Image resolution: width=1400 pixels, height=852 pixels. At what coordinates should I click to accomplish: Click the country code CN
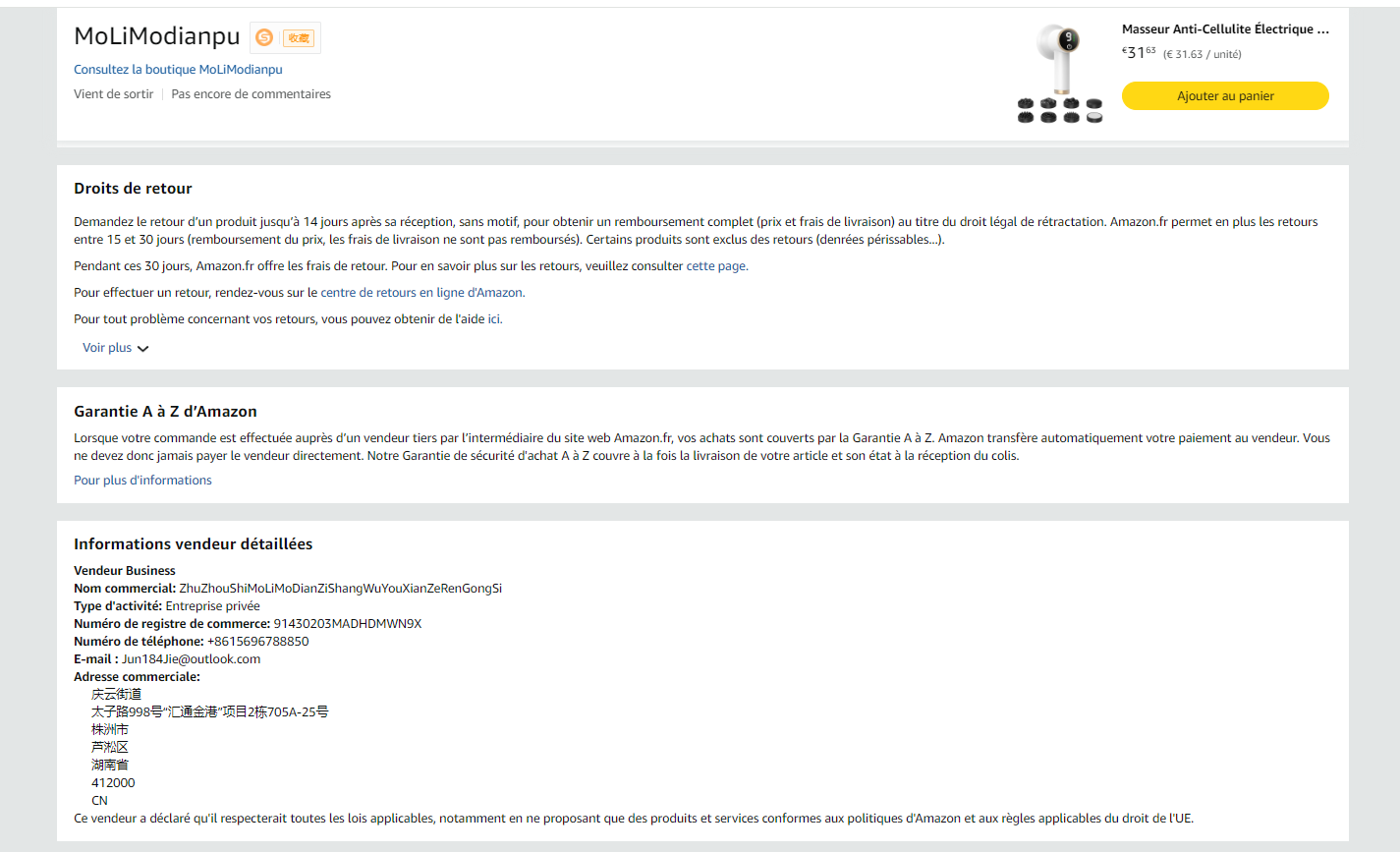[100, 801]
